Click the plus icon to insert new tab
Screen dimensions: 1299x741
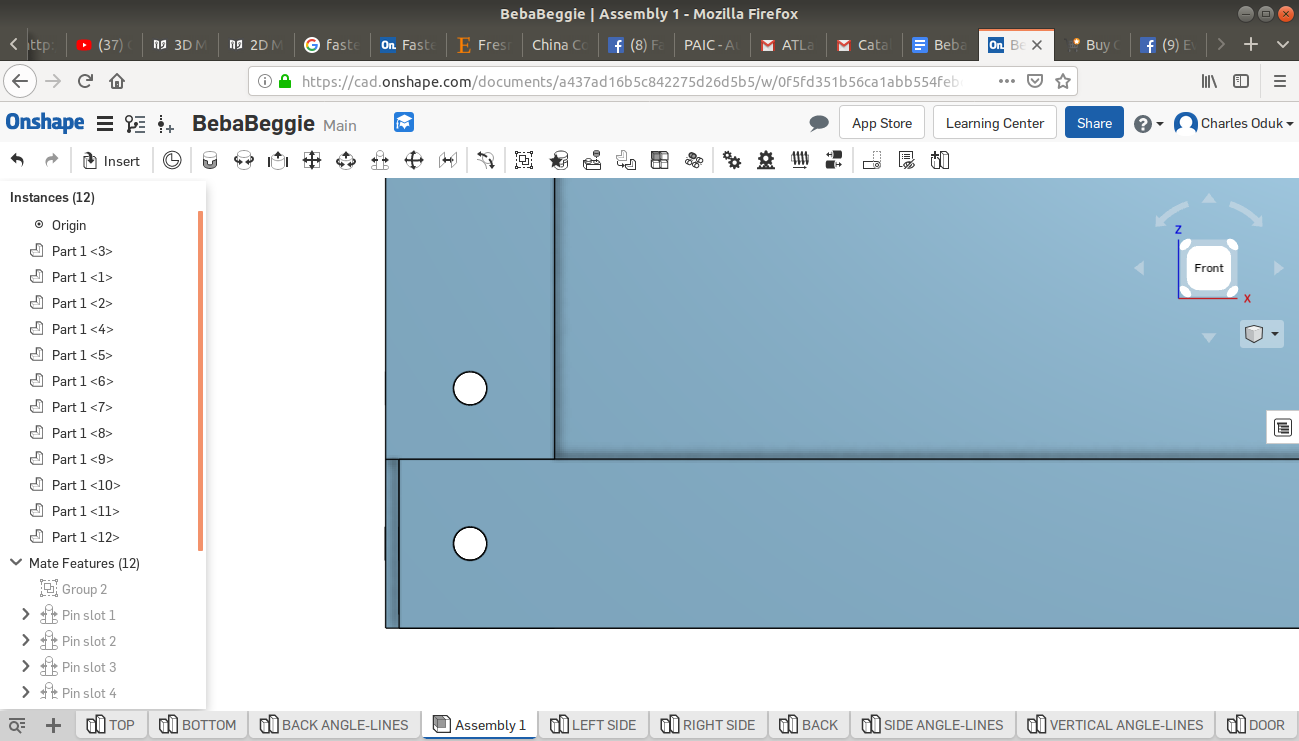click(x=54, y=725)
